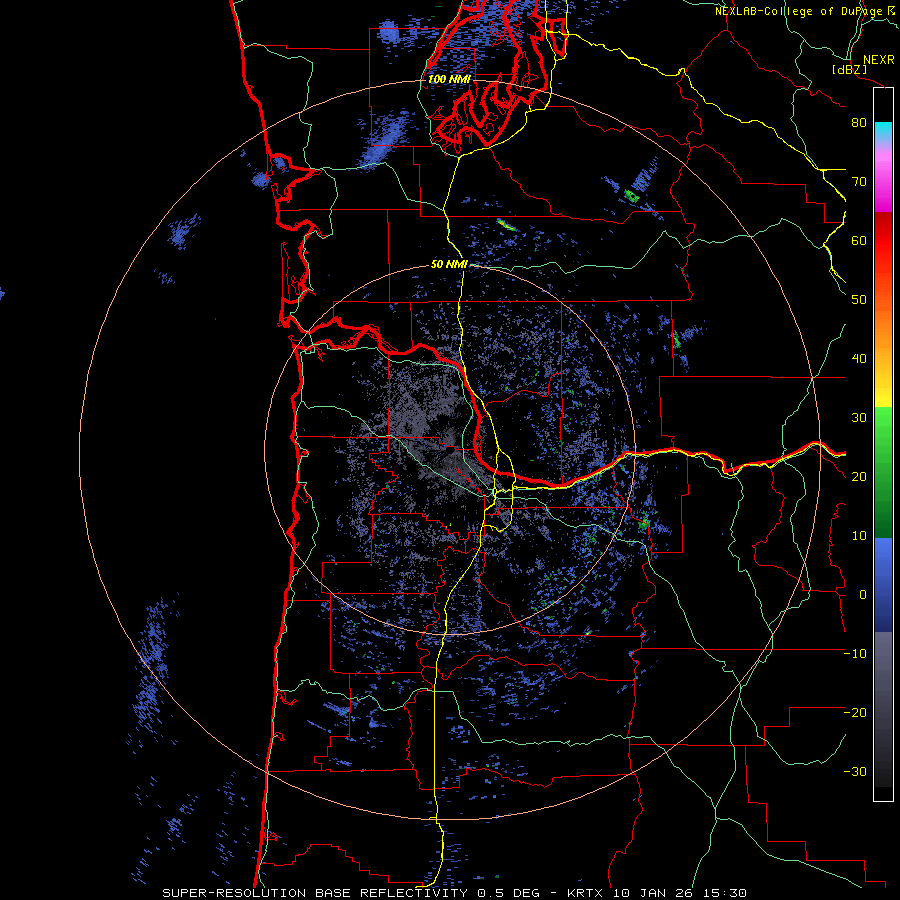This screenshot has height=900, width=900.
Task: Click the -20 value on the dBZ scale
Action: 855,712
